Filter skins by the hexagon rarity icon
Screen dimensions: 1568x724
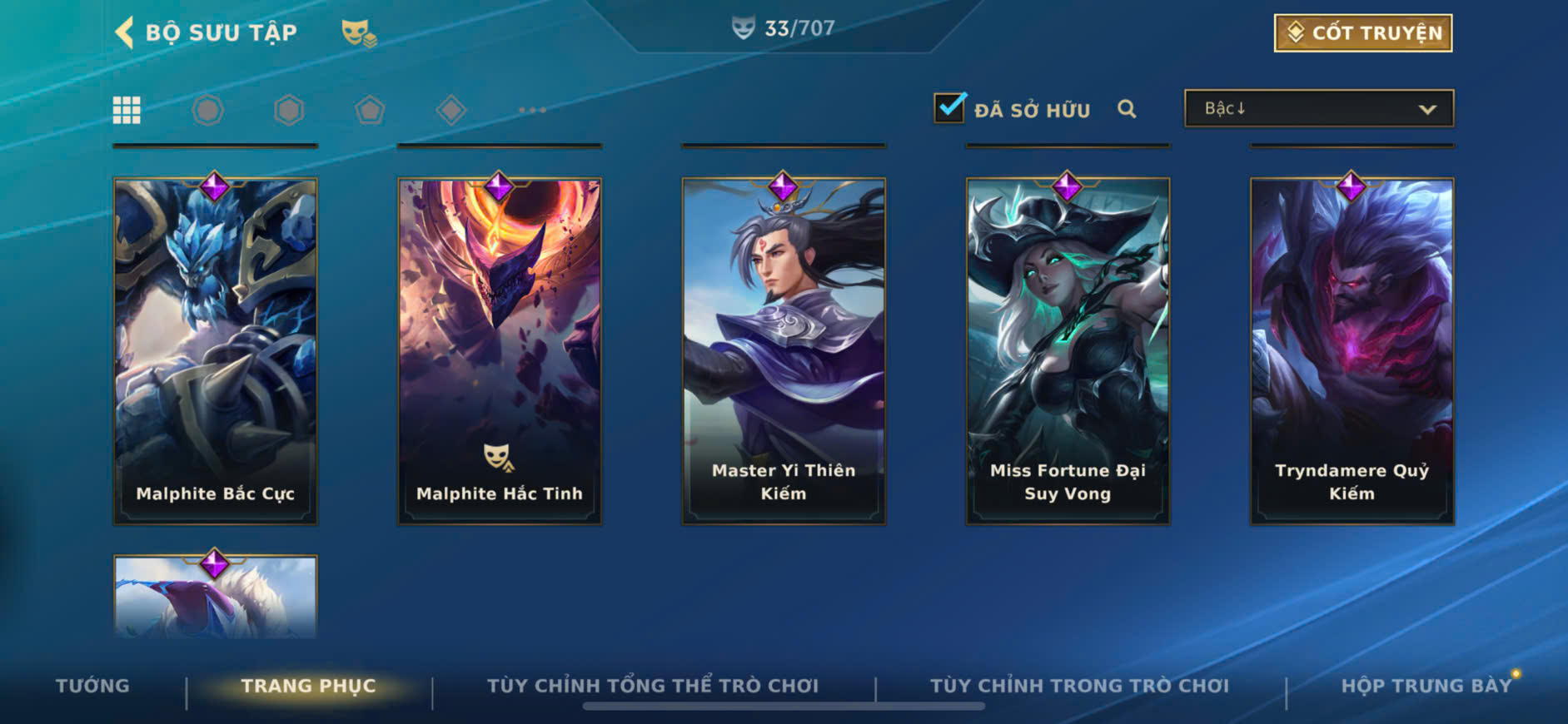tap(289, 110)
